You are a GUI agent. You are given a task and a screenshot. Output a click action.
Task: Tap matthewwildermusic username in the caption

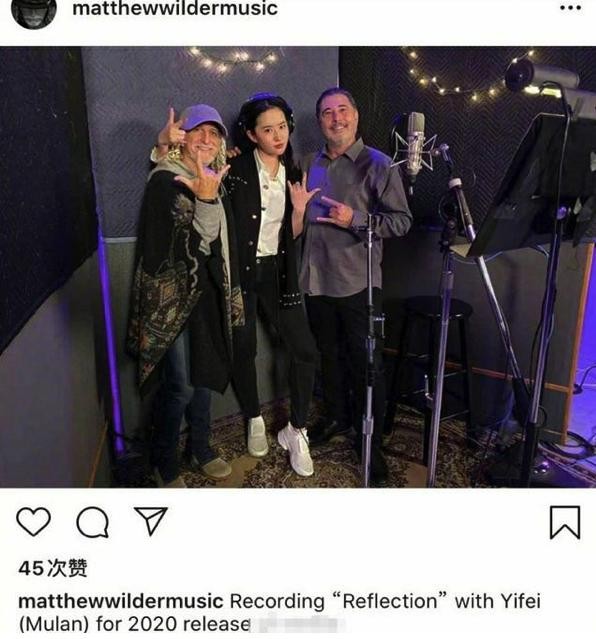click(121, 601)
